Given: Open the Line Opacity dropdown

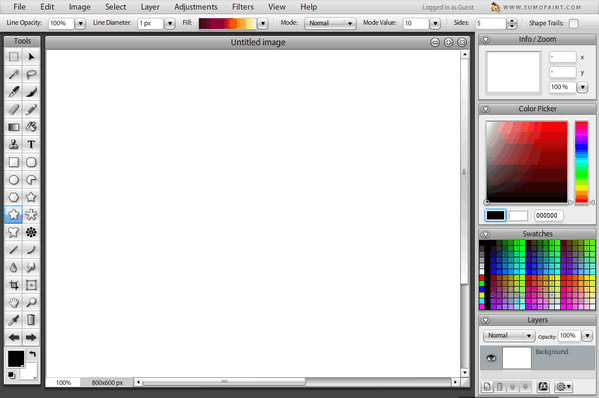Looking at the screenshot, I should [x=80, y=23].
